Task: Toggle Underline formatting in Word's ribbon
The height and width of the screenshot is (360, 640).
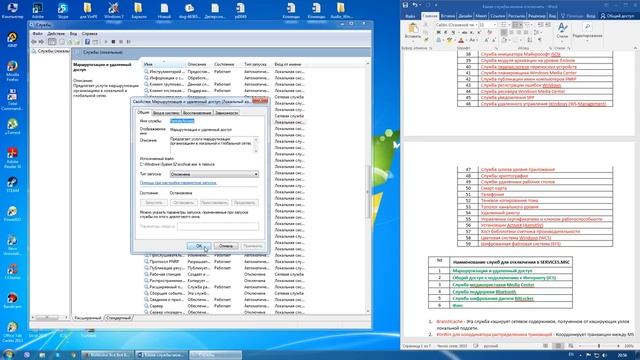Action: click(x=453, y=33)
